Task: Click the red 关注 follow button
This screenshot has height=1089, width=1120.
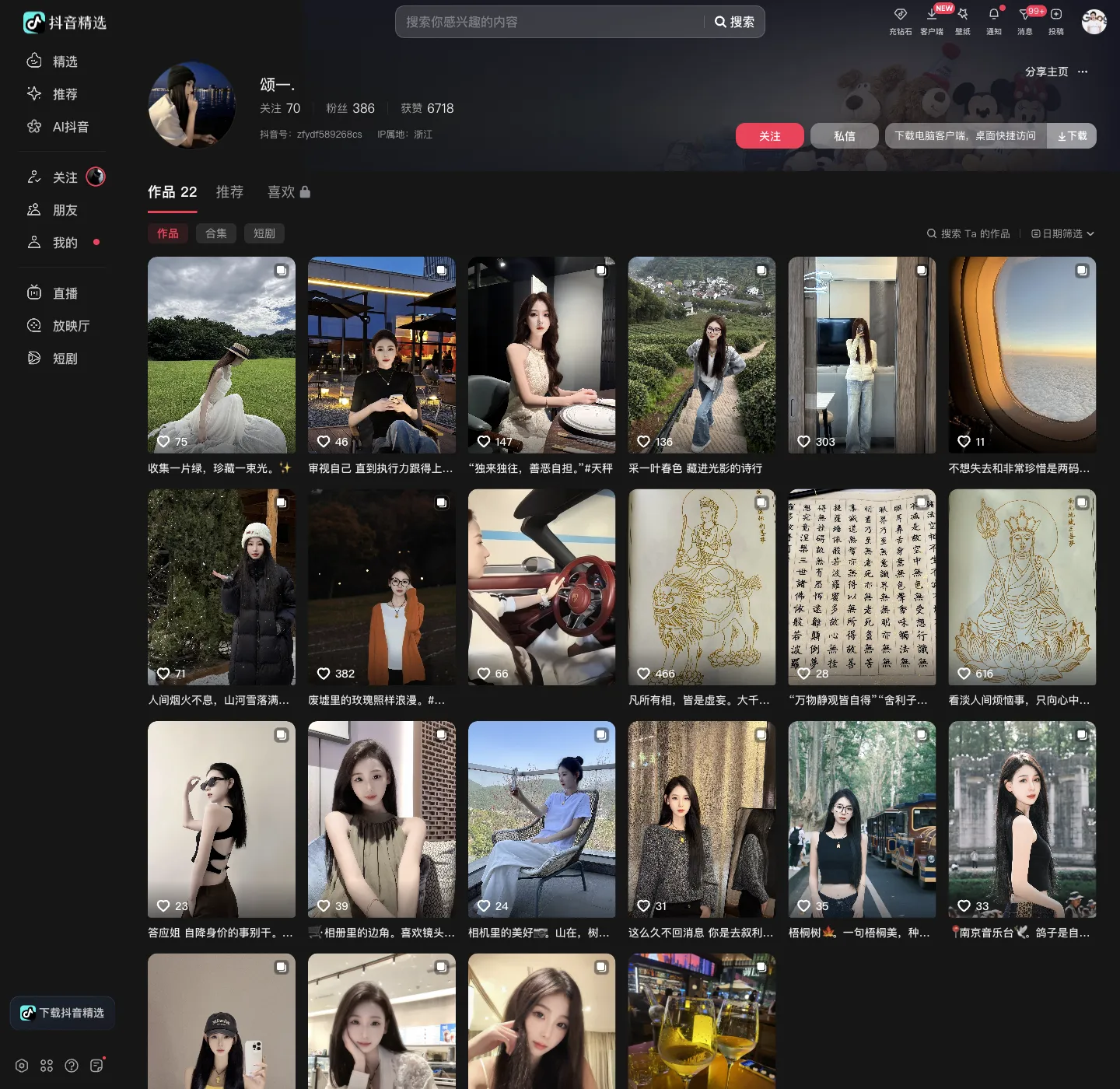Action: [x=770, y=136]
